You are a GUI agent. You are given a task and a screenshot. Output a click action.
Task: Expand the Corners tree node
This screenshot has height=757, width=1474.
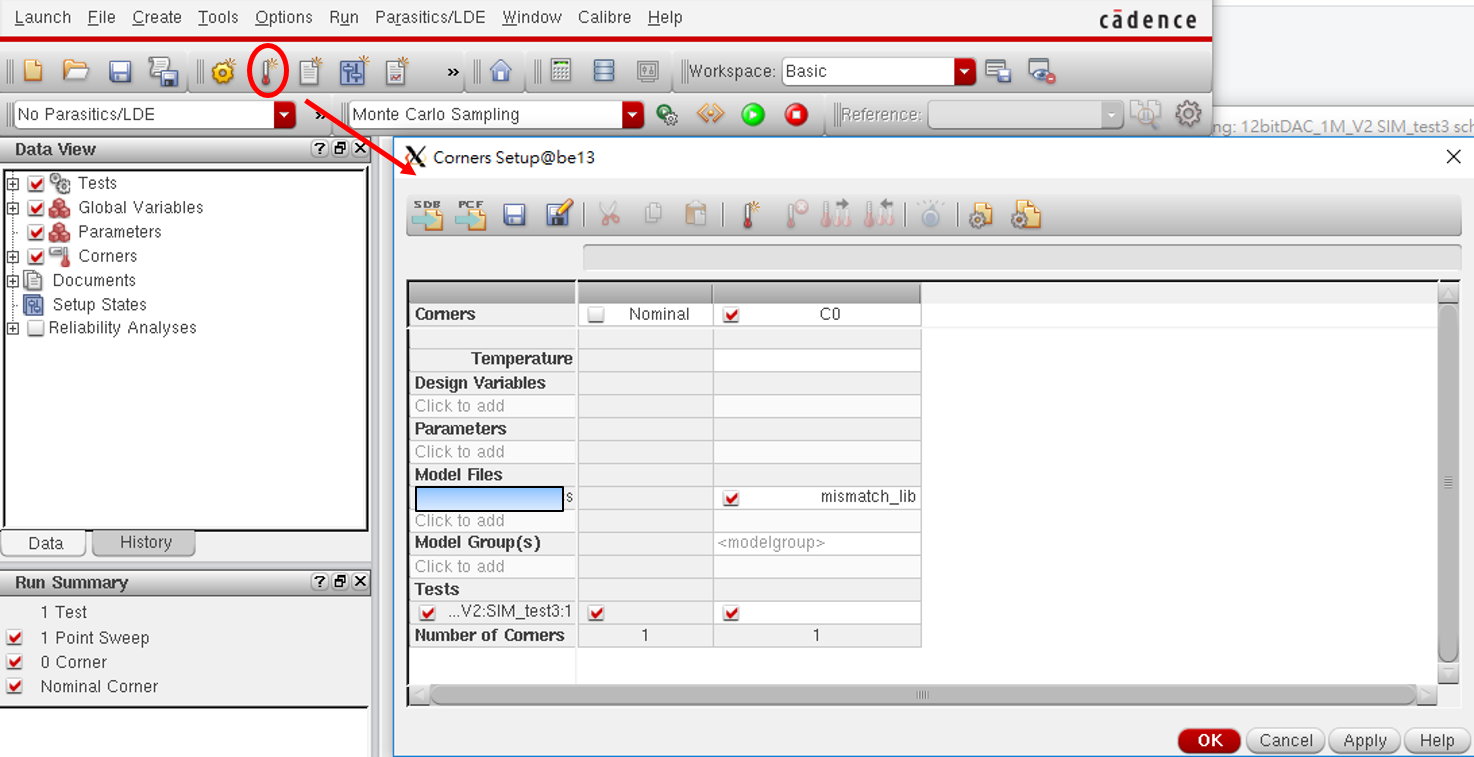(x=13, y=257)
